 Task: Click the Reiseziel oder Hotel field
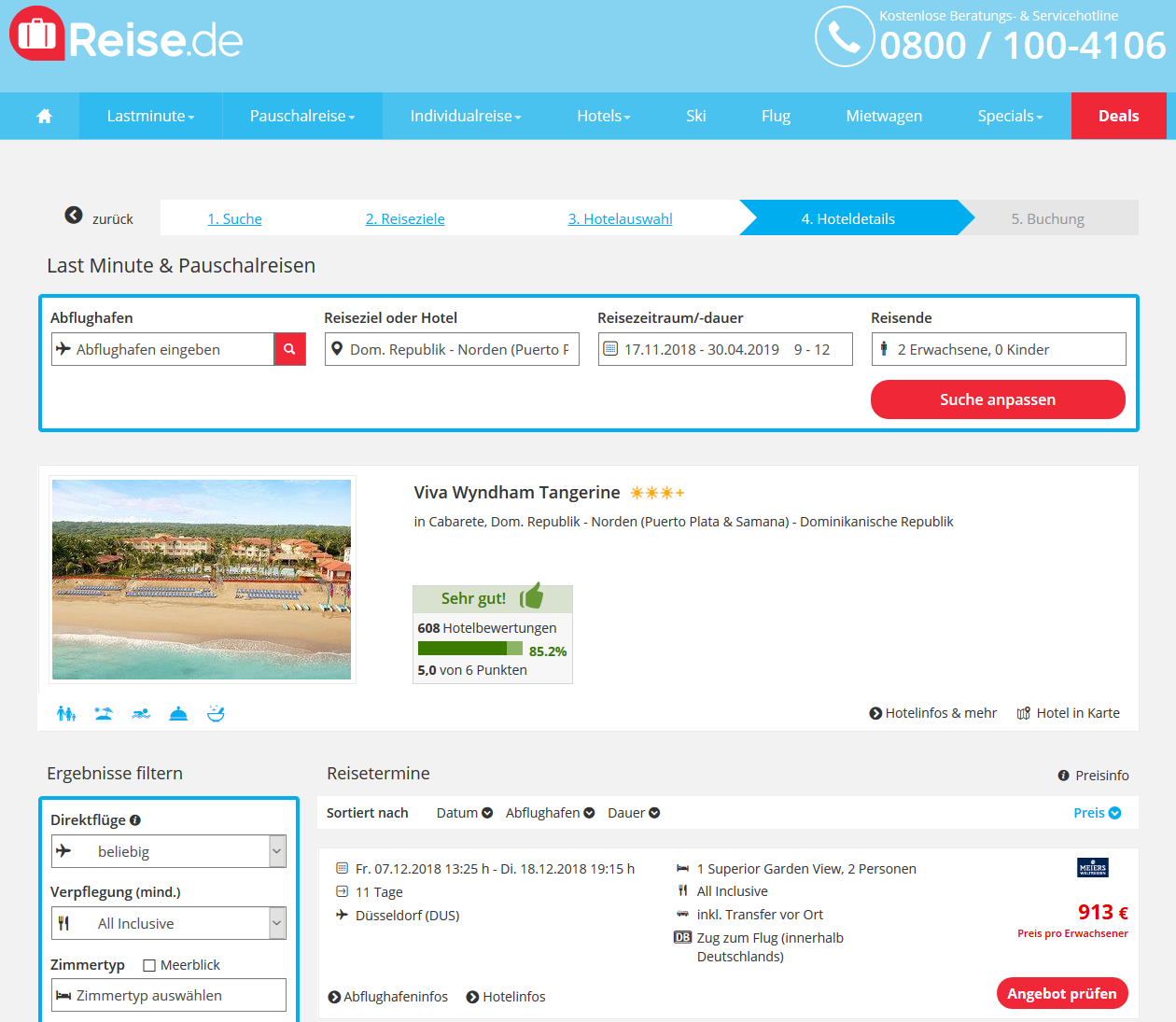[452, 349]
